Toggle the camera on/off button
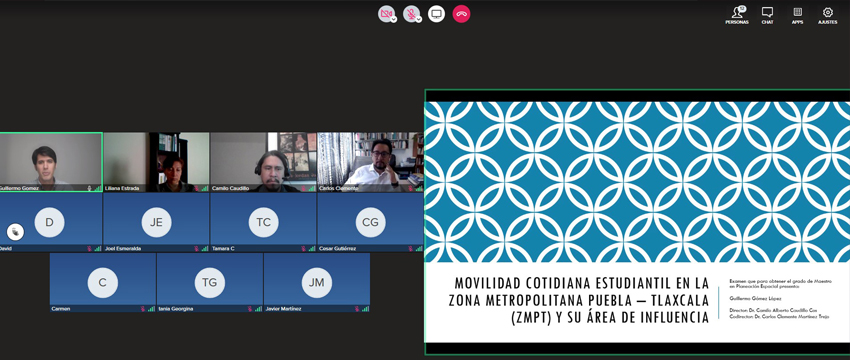The height and width of the screenshot is (360, 850). pos(386,14)
